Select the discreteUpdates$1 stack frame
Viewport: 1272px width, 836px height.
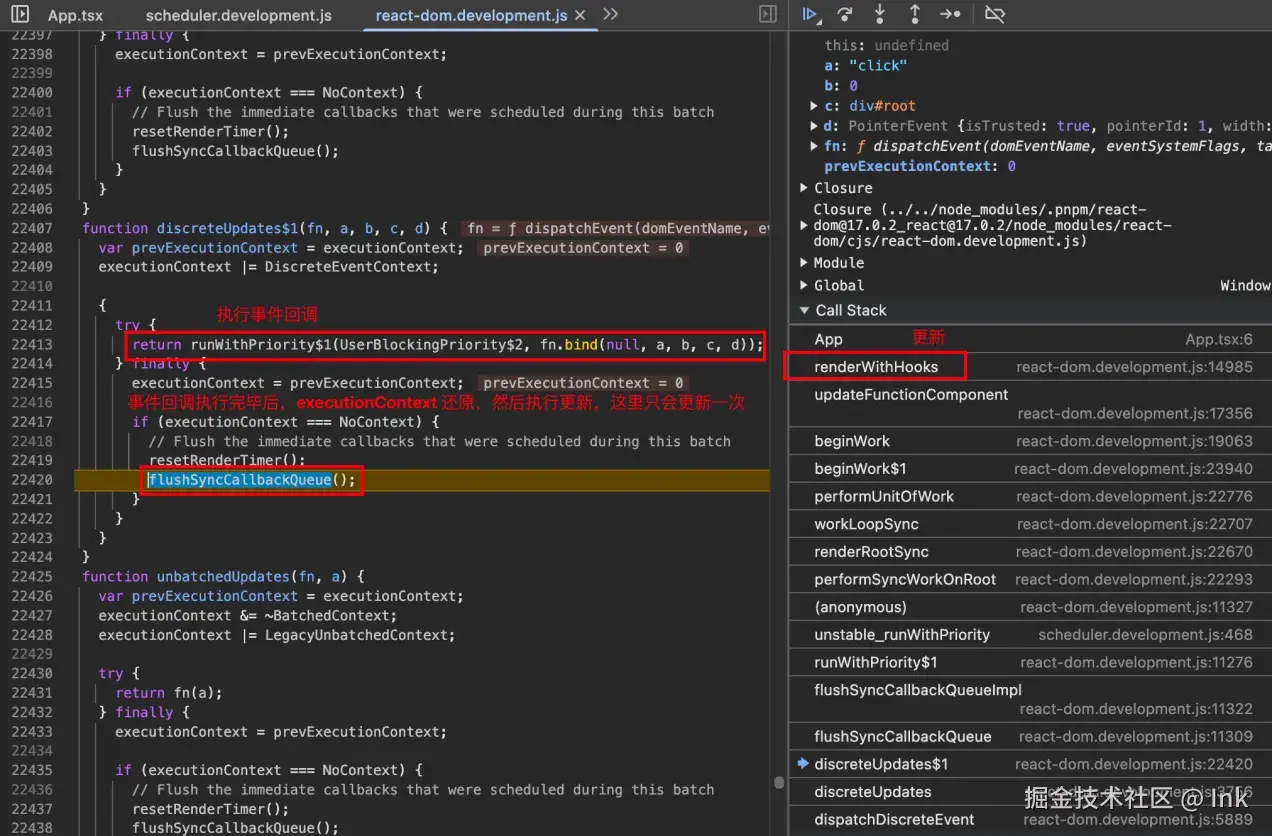point(1030,764)
